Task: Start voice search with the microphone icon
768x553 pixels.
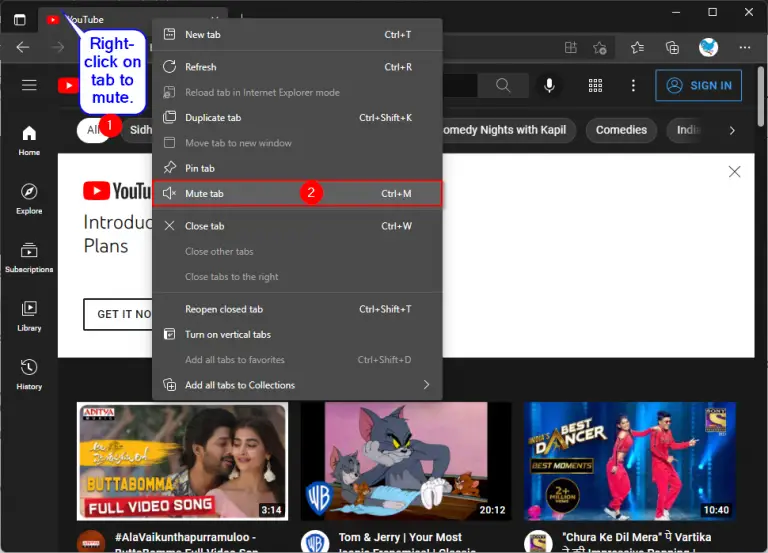Action: pyautogui.click(x=549, y=85)
